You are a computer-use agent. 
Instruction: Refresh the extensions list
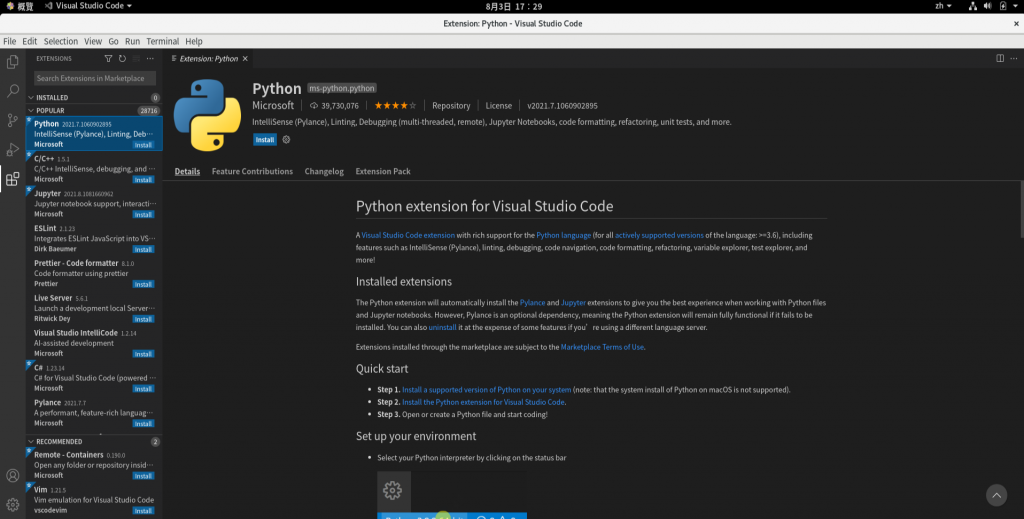click(122, 58)
